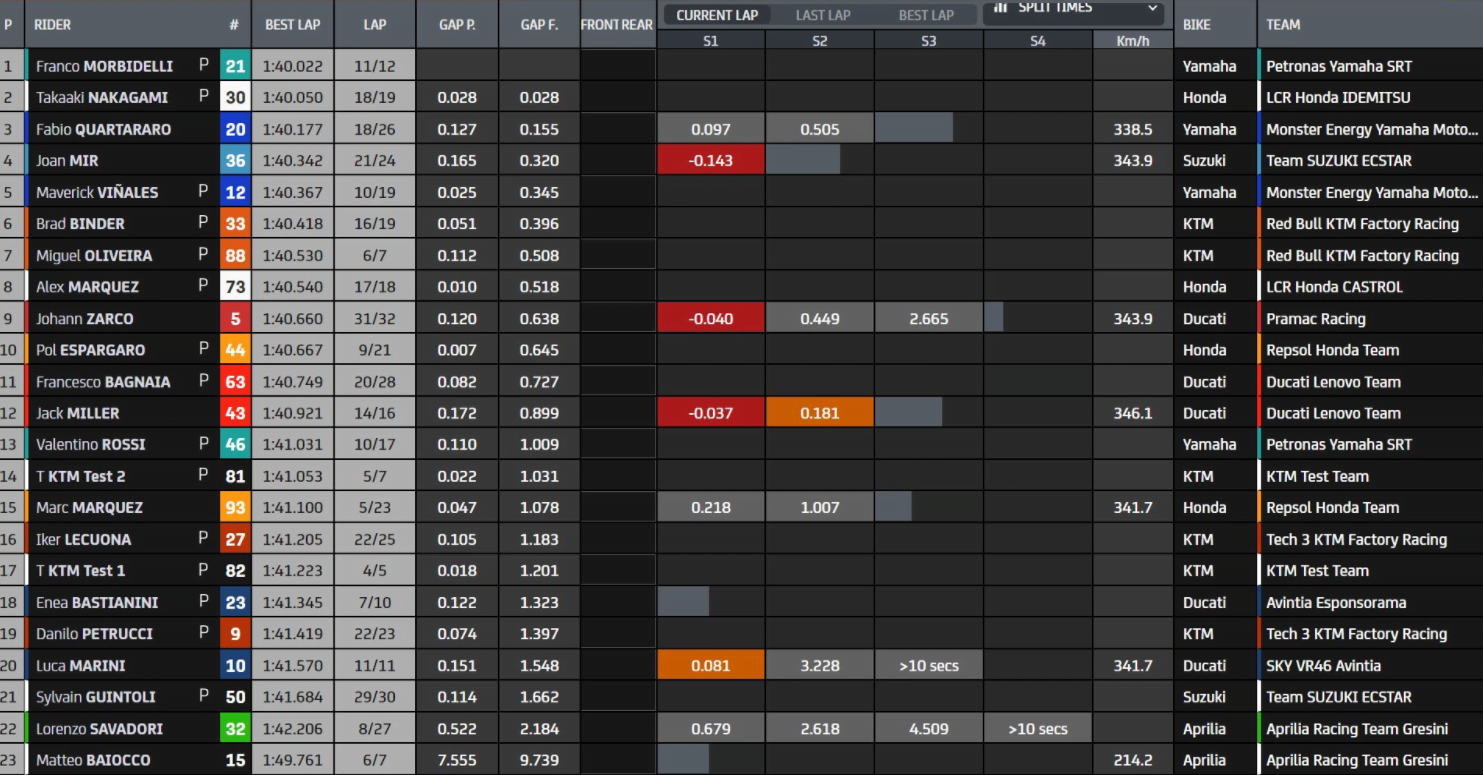This screenshot has height=775, width=1483.
Task: Click Joan Mir's number 36 badge
Action: click(235, 160)
